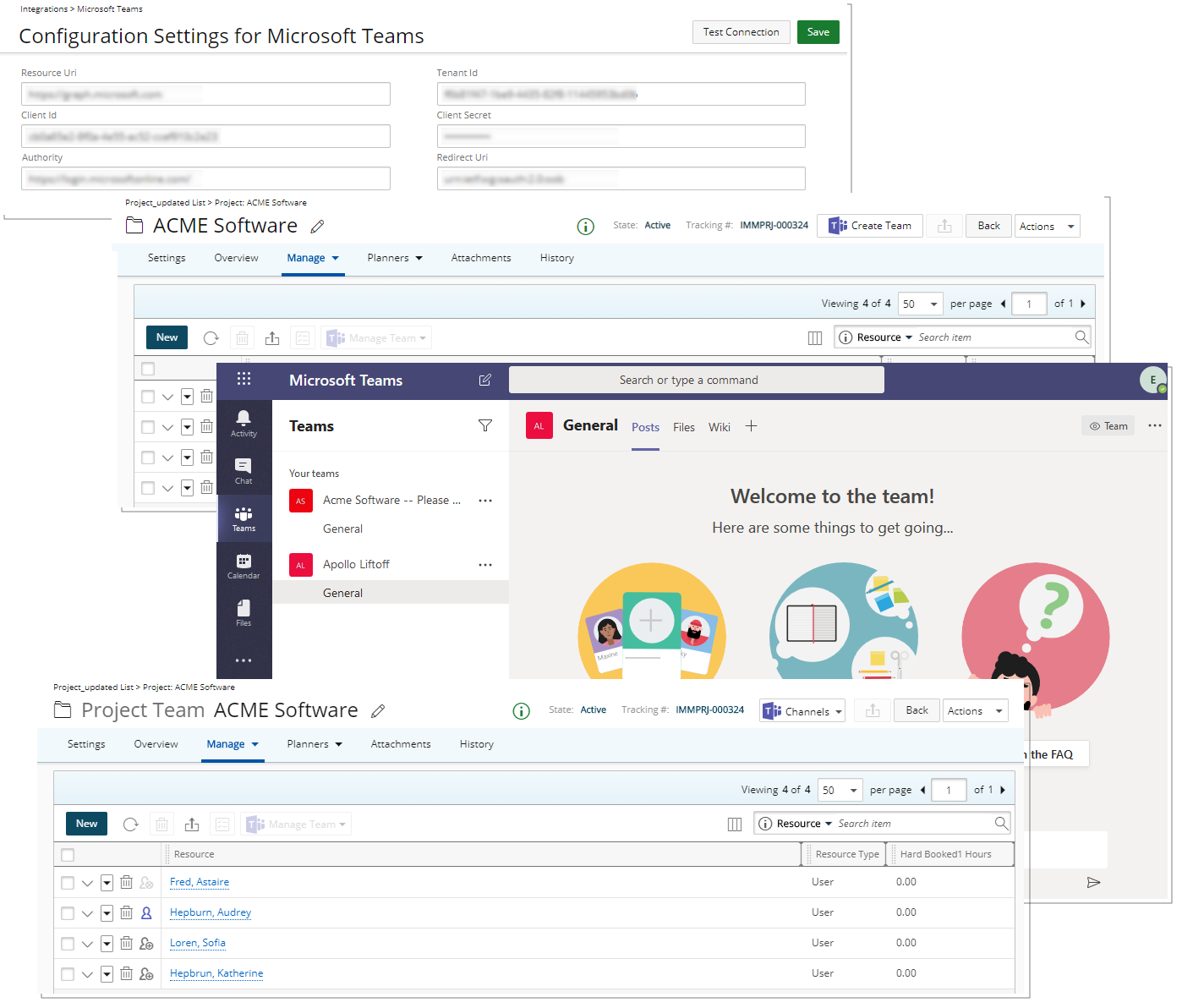The width and height of the screenshot is (1182, 1008).
Task: Open the Attachments tab in the lower project window
Action: click(x=401, y=744)
